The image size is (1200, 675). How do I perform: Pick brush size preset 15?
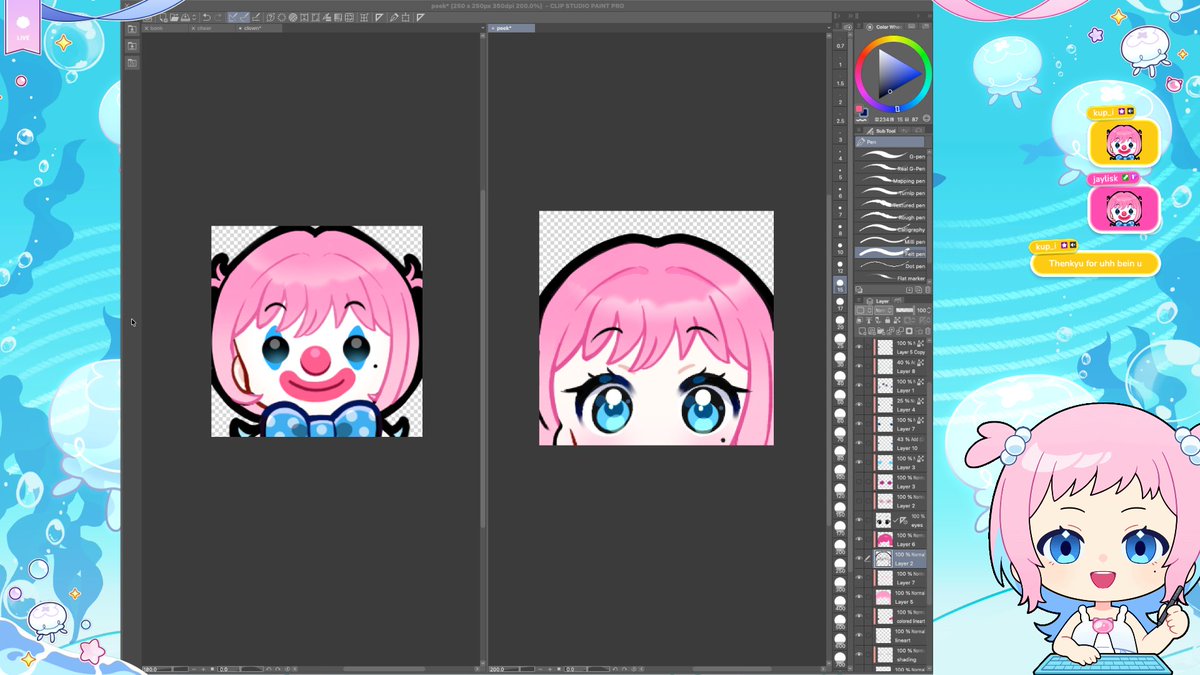pyautogui.click(x=840, y=285)
